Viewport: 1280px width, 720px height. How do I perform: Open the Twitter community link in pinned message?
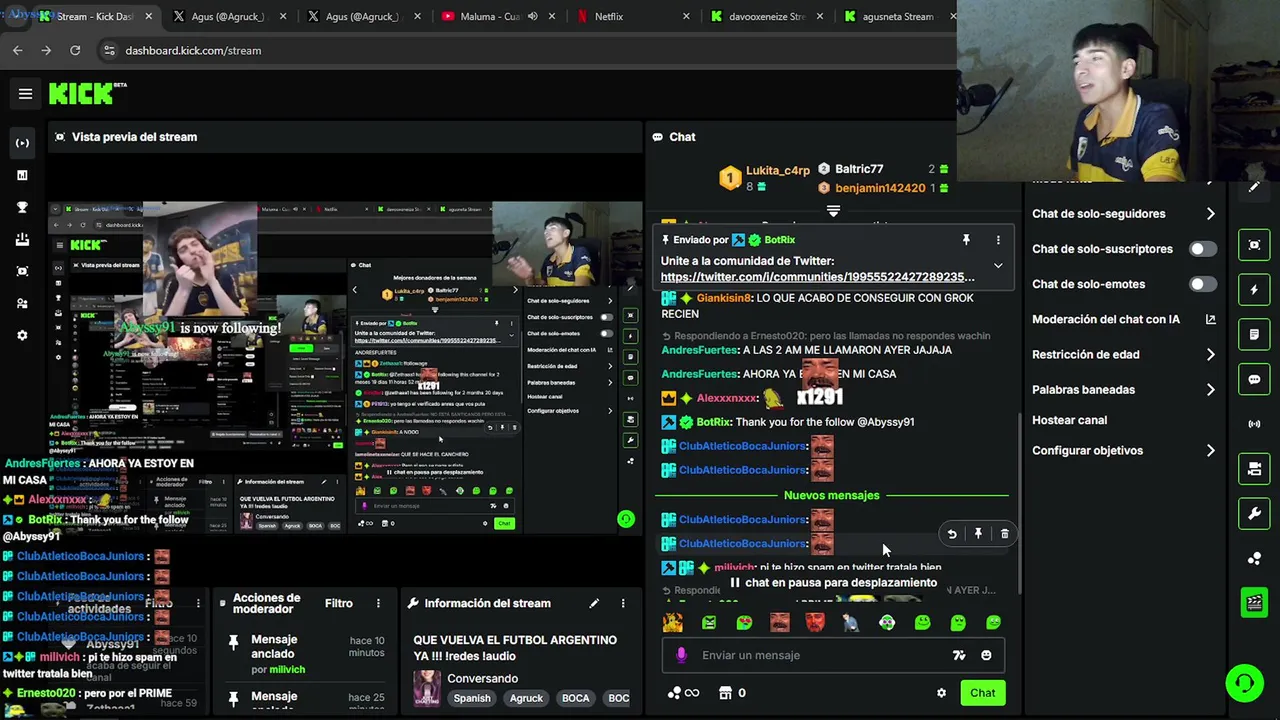coord(817,277)
